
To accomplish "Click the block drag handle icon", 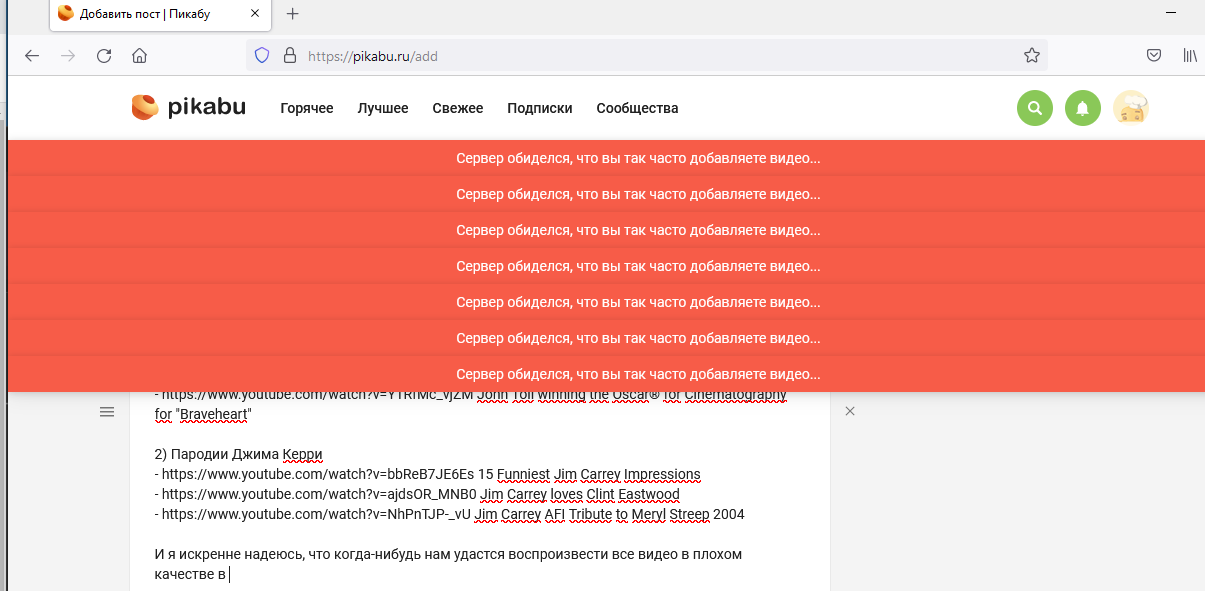I will [107, 412].
